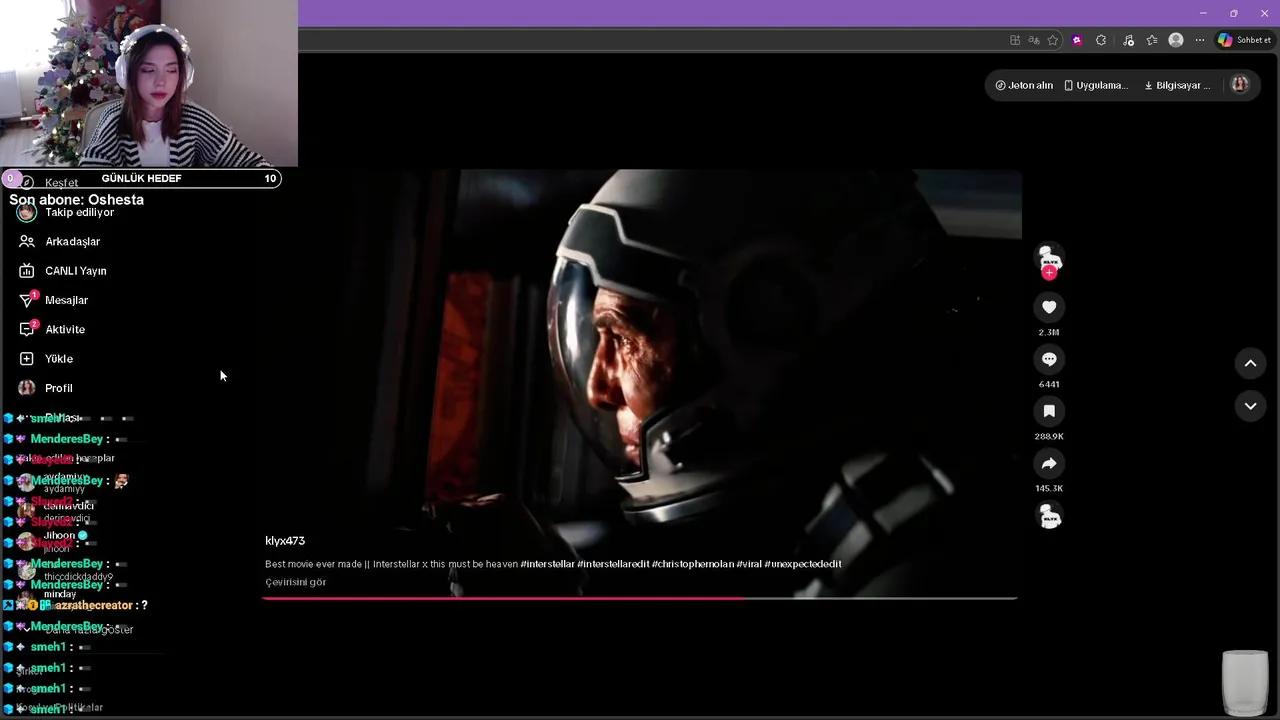Click the CANLI Yayın TV icon
Viewport: 1280px width, 720px height.
coord(27,271)
